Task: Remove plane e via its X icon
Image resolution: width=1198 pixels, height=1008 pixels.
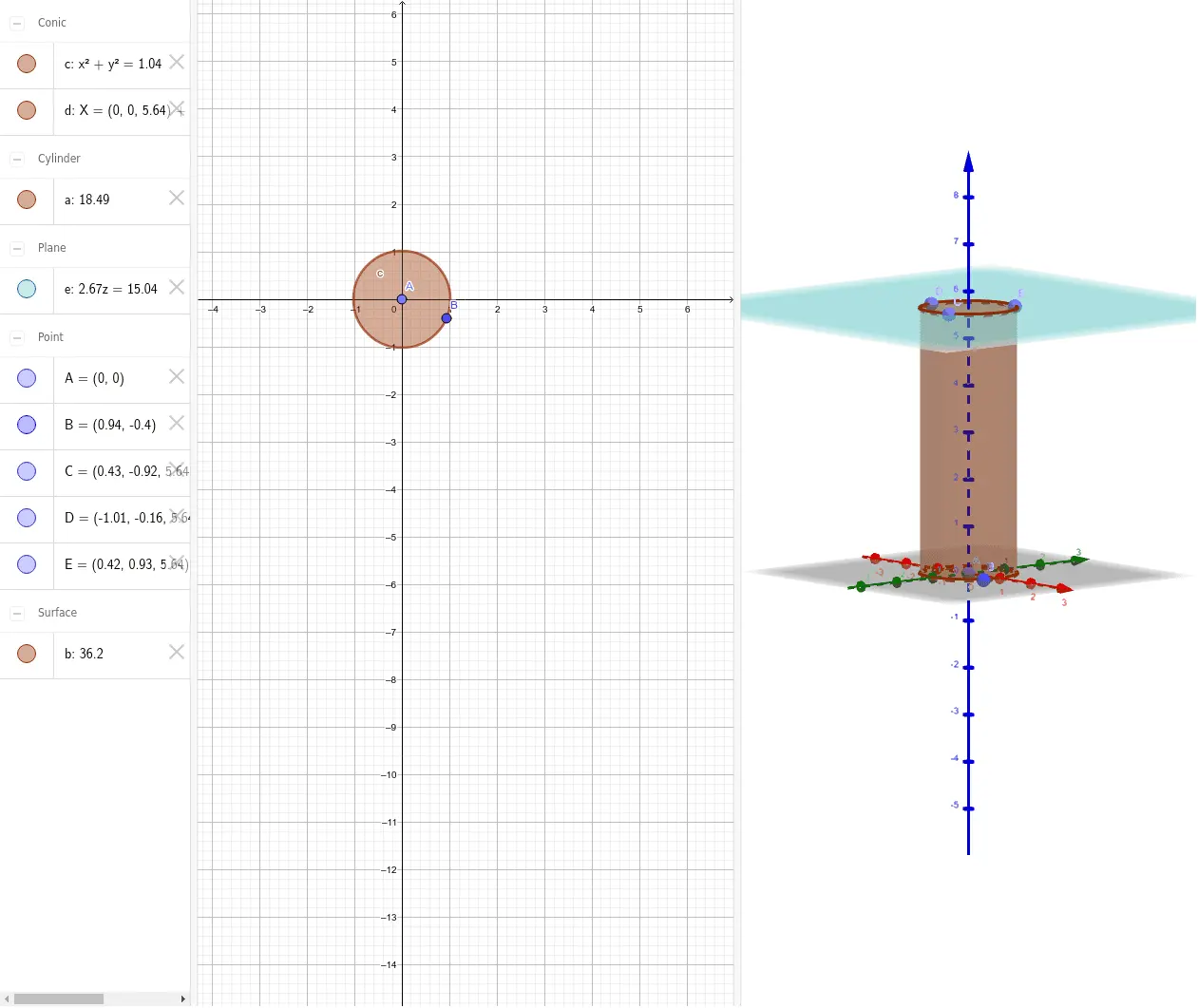Action: tap(177, 287)
